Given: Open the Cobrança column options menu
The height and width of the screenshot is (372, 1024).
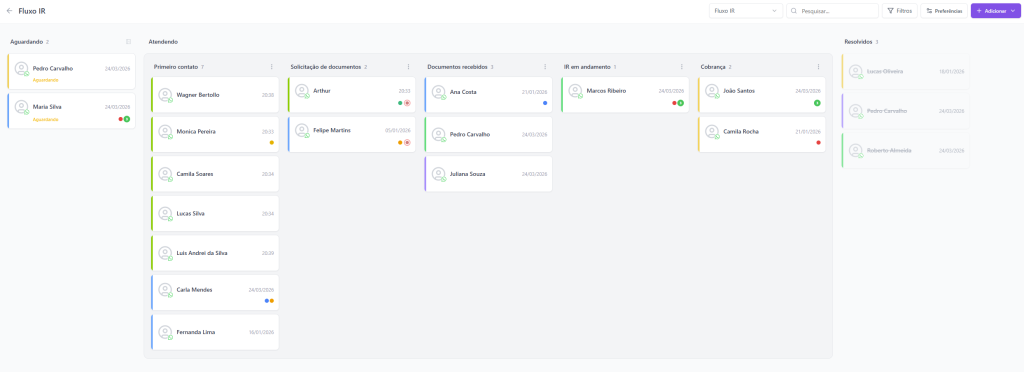Looking at the screenshot, I should tap(818, 67).
